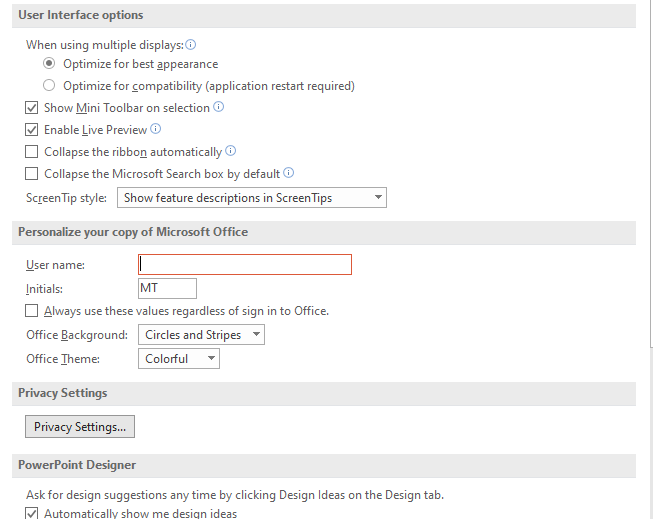Click info icon beside multiple displays label

(191, 45)
